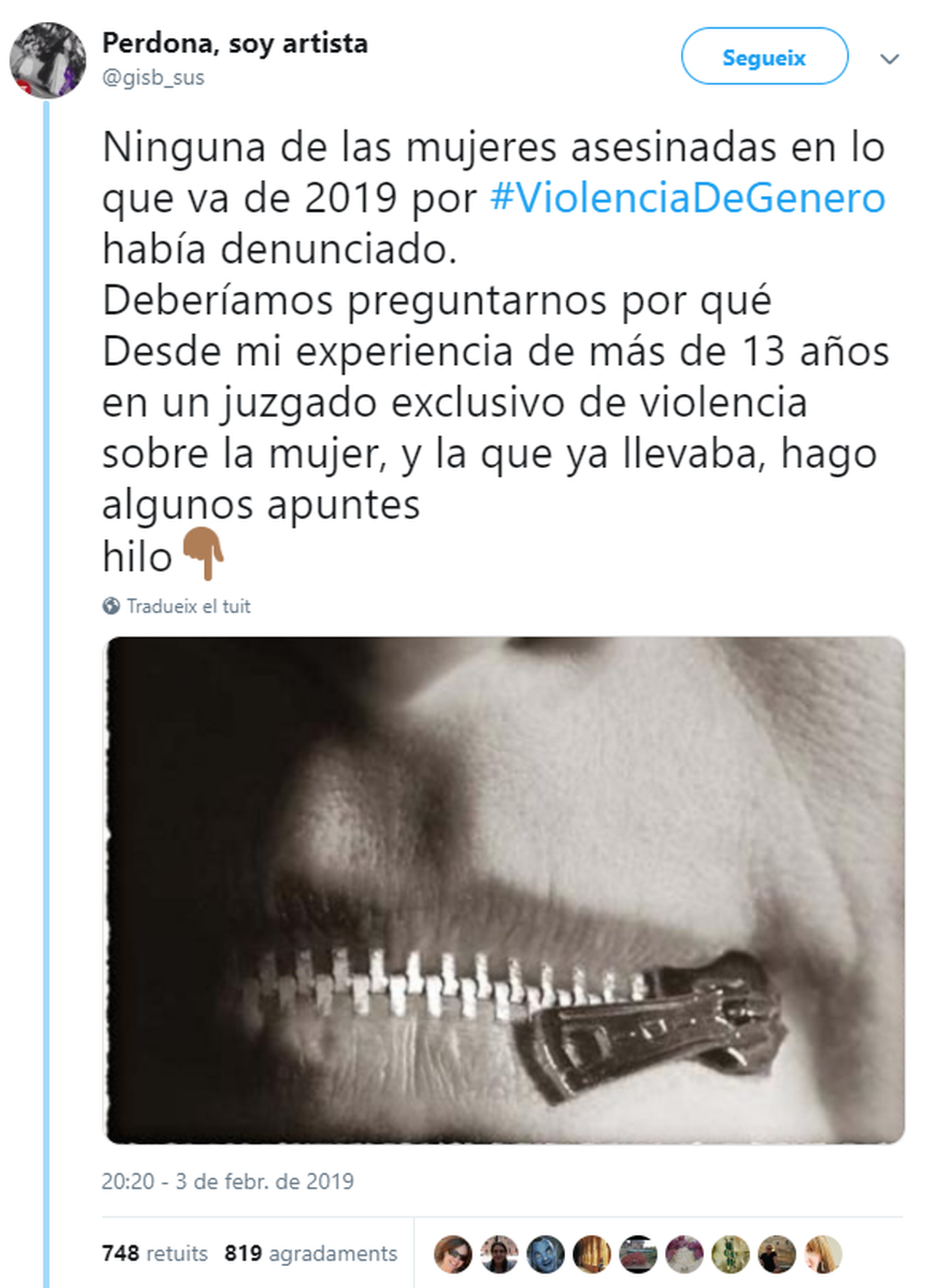Open the Perdona, soy artista profile avatar

click(x=48, y=60)
